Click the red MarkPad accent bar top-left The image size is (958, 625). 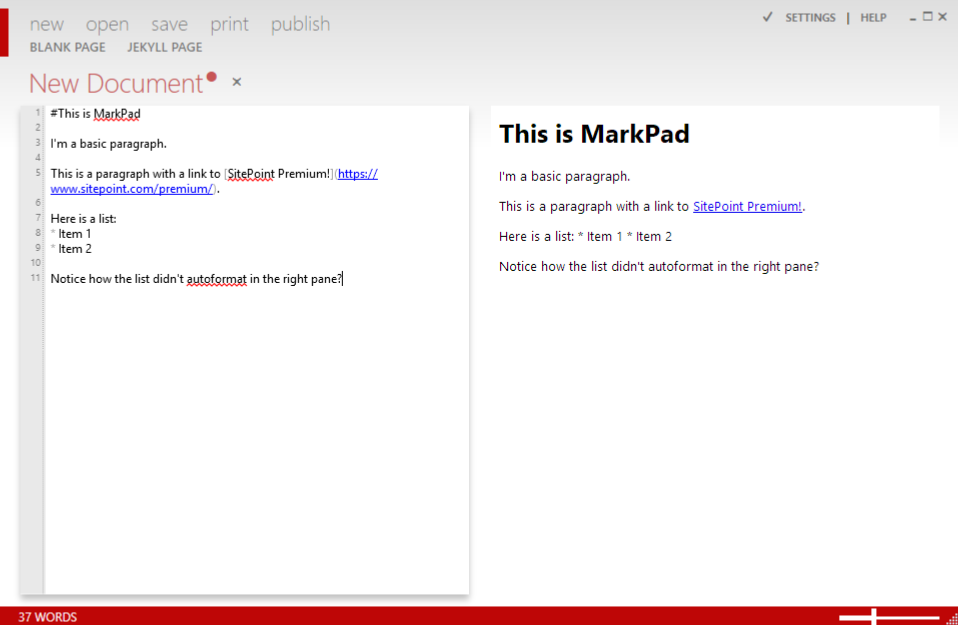point(6,31)
